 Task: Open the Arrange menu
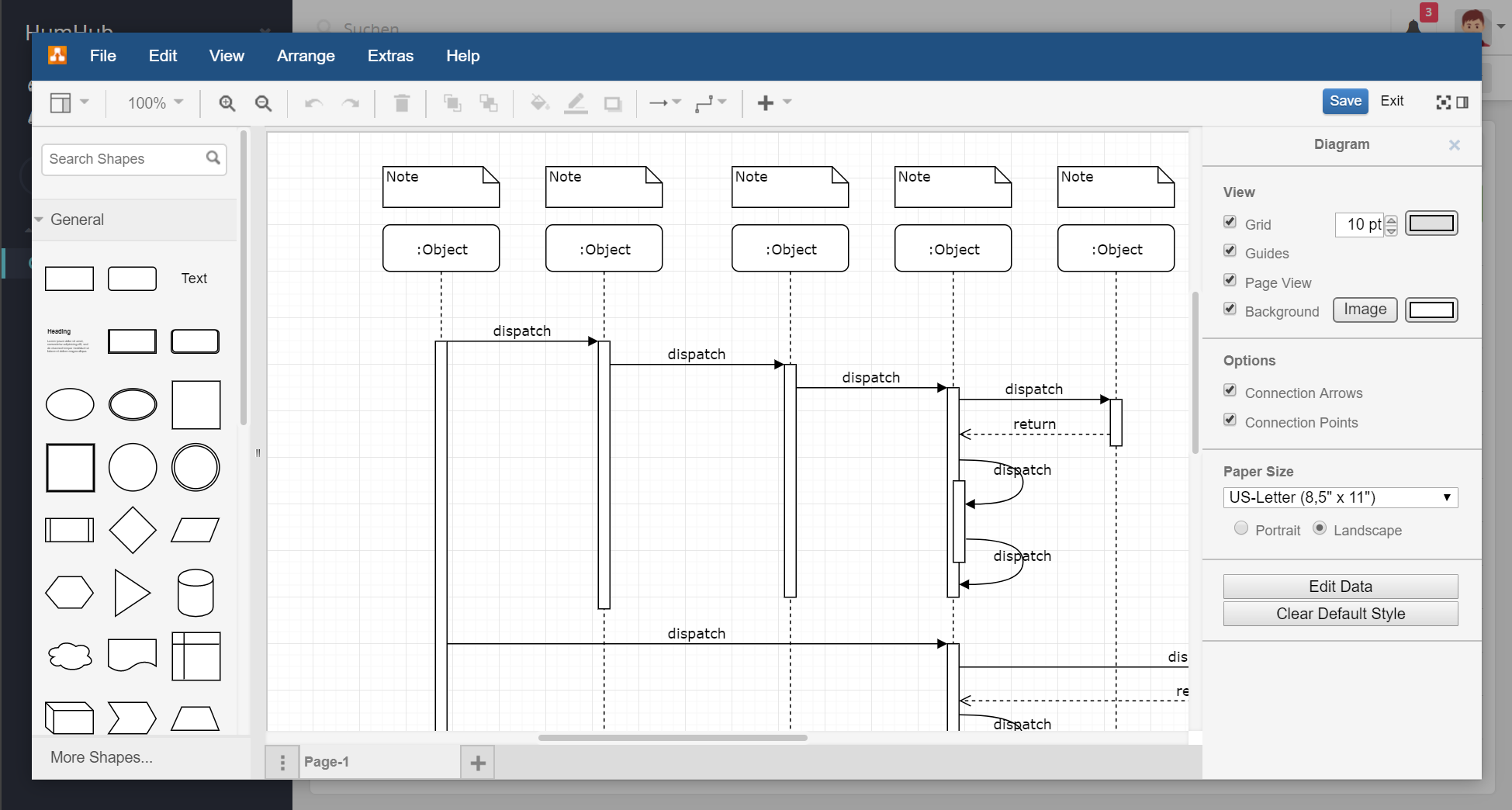[306, 56]
